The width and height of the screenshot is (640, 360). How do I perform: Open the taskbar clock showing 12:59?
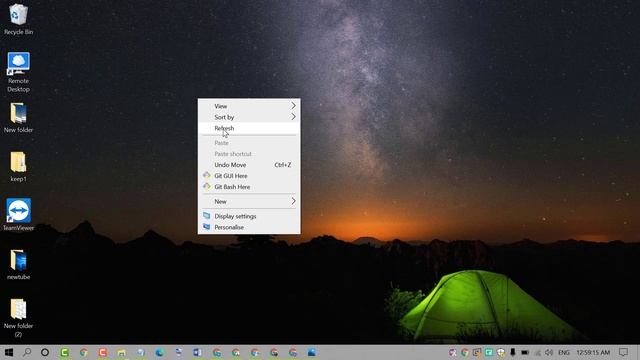pyautogui.click(x=593, y=353)
